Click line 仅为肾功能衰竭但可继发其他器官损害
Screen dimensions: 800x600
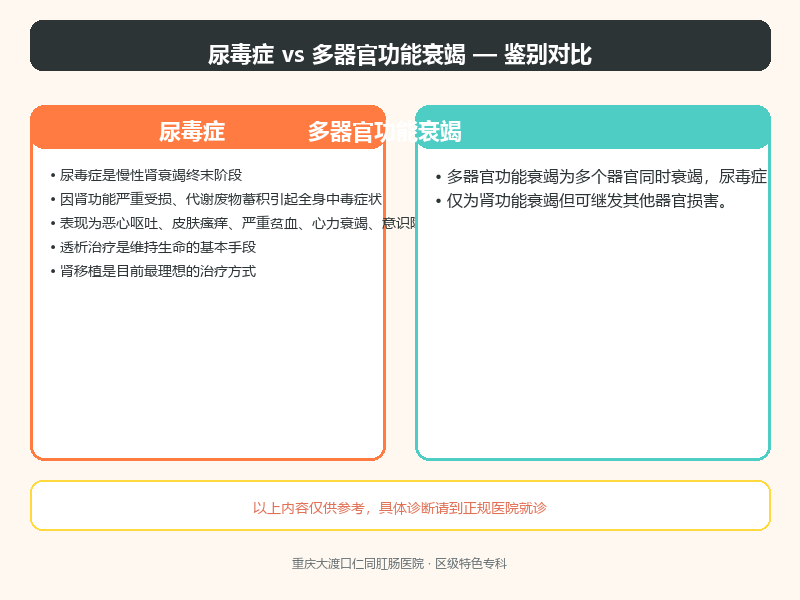(x=582, y=201)
